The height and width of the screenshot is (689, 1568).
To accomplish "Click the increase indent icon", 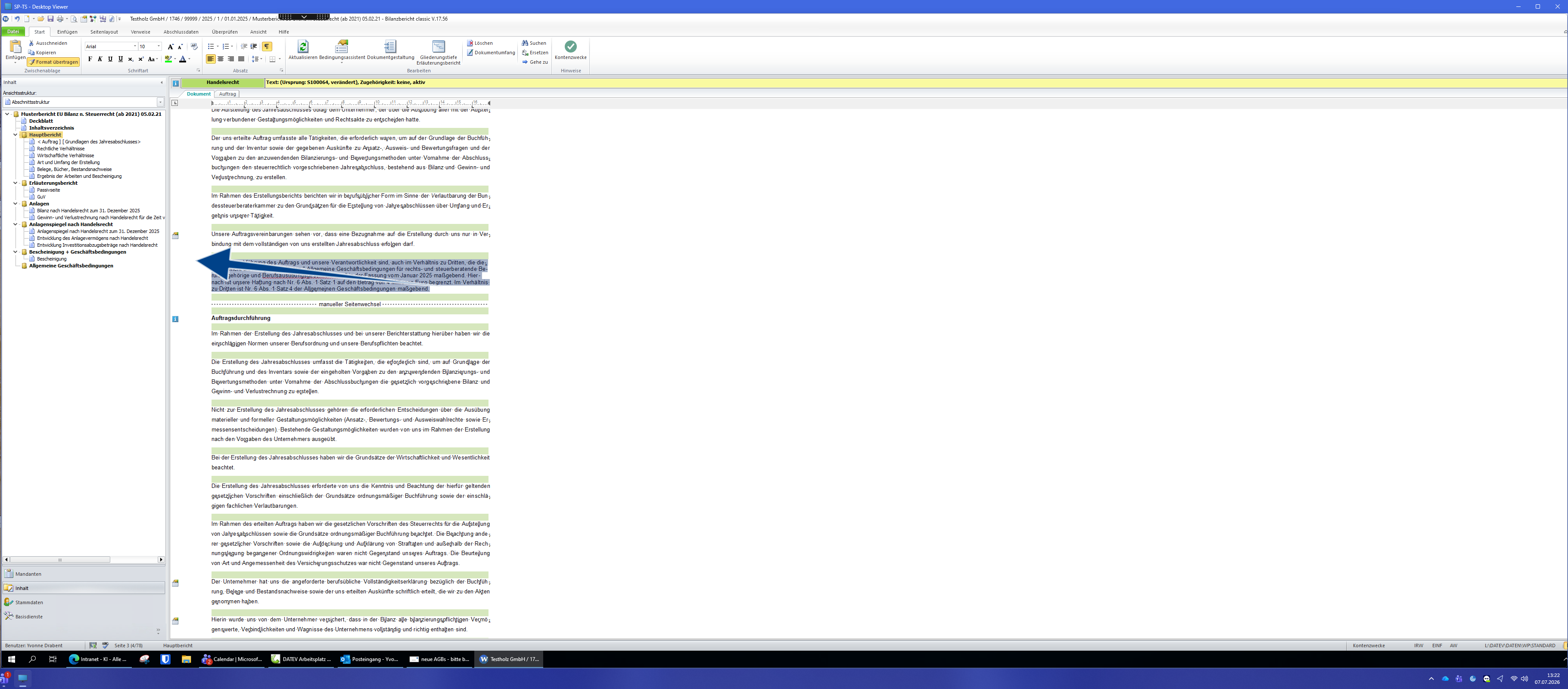I will click(x=254, y=46).
